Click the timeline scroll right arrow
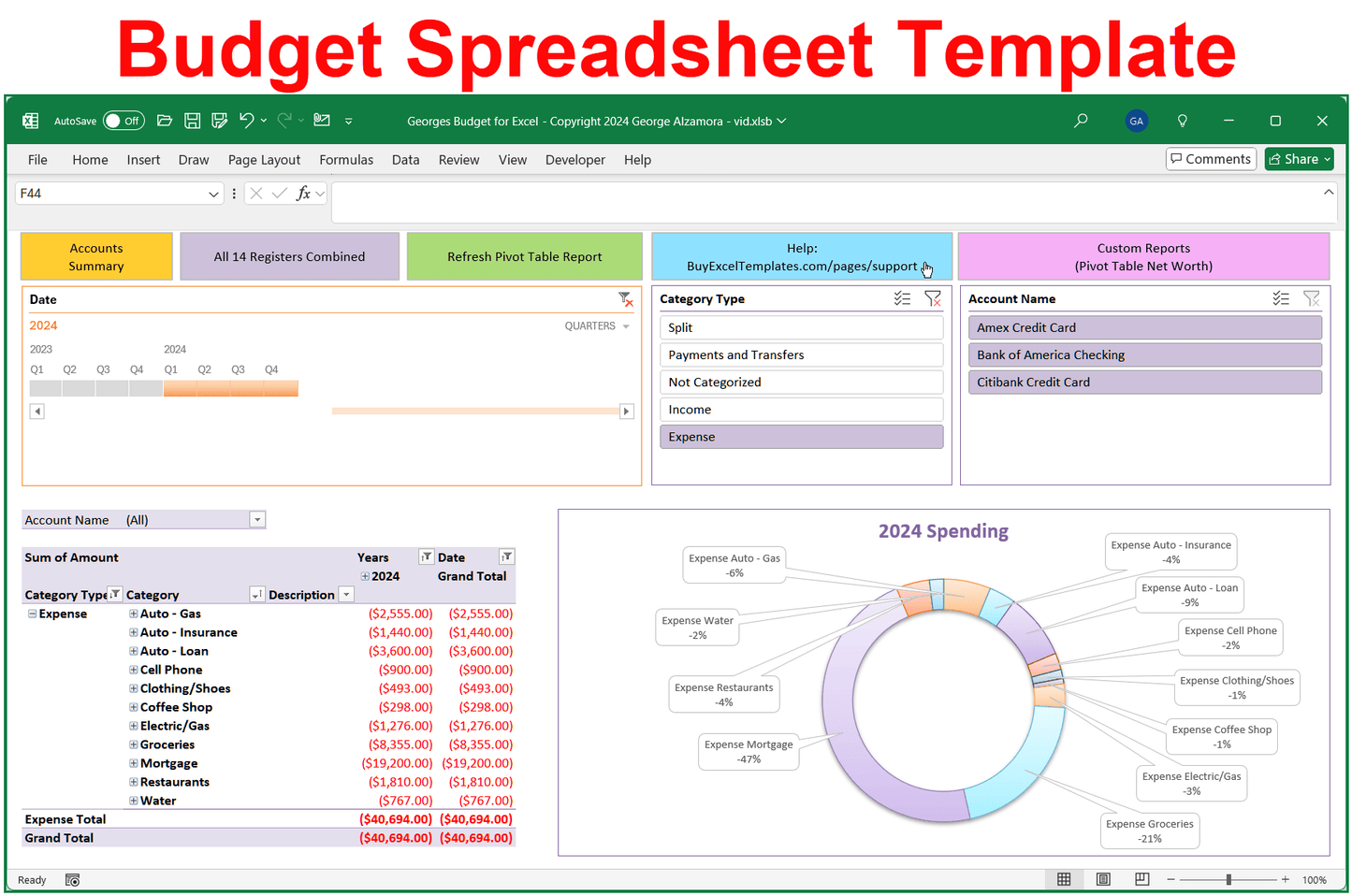Viewport: 1352px width, 896px height. coord(627,412)
